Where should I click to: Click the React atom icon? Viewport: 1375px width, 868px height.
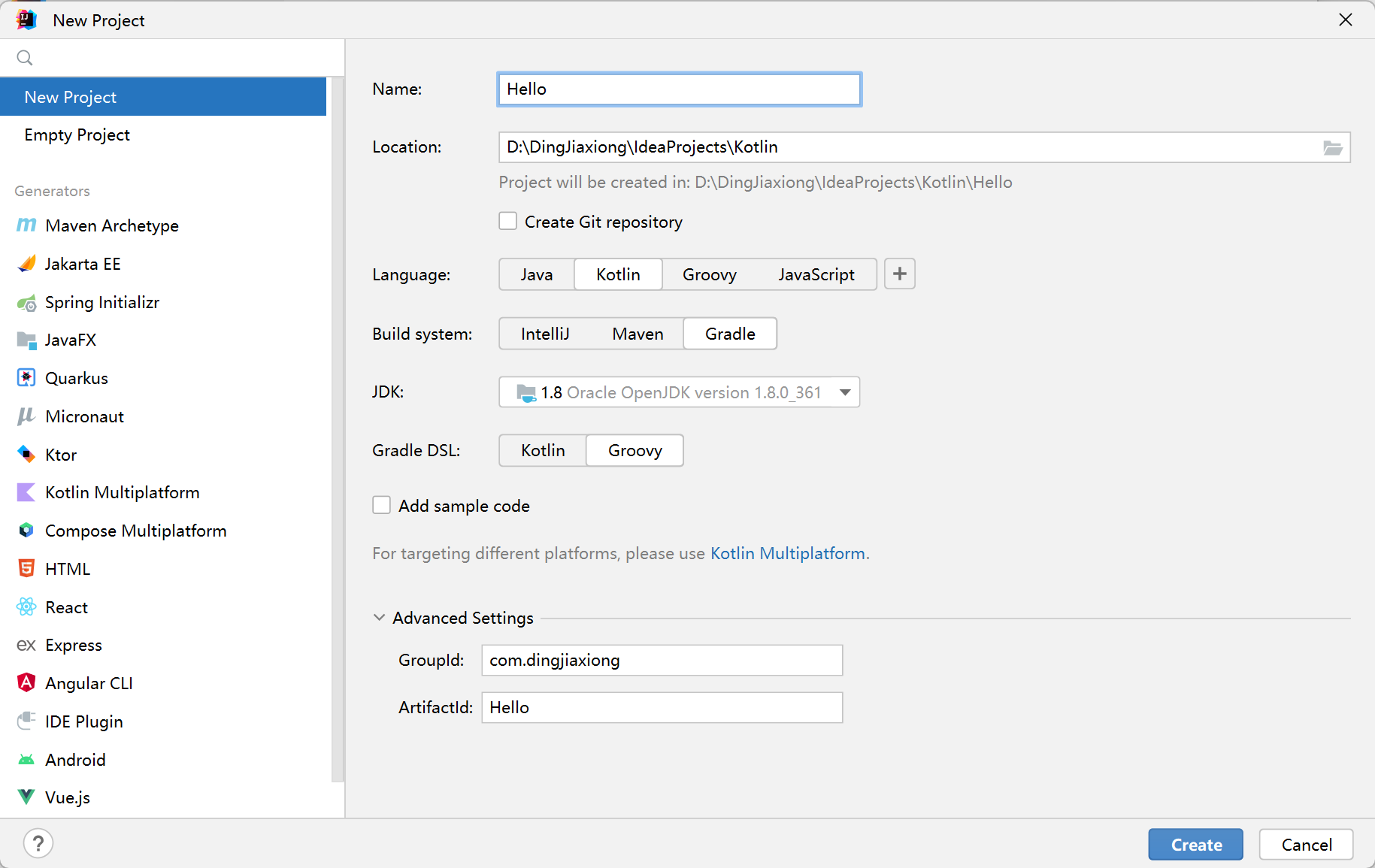click(26, 607)
